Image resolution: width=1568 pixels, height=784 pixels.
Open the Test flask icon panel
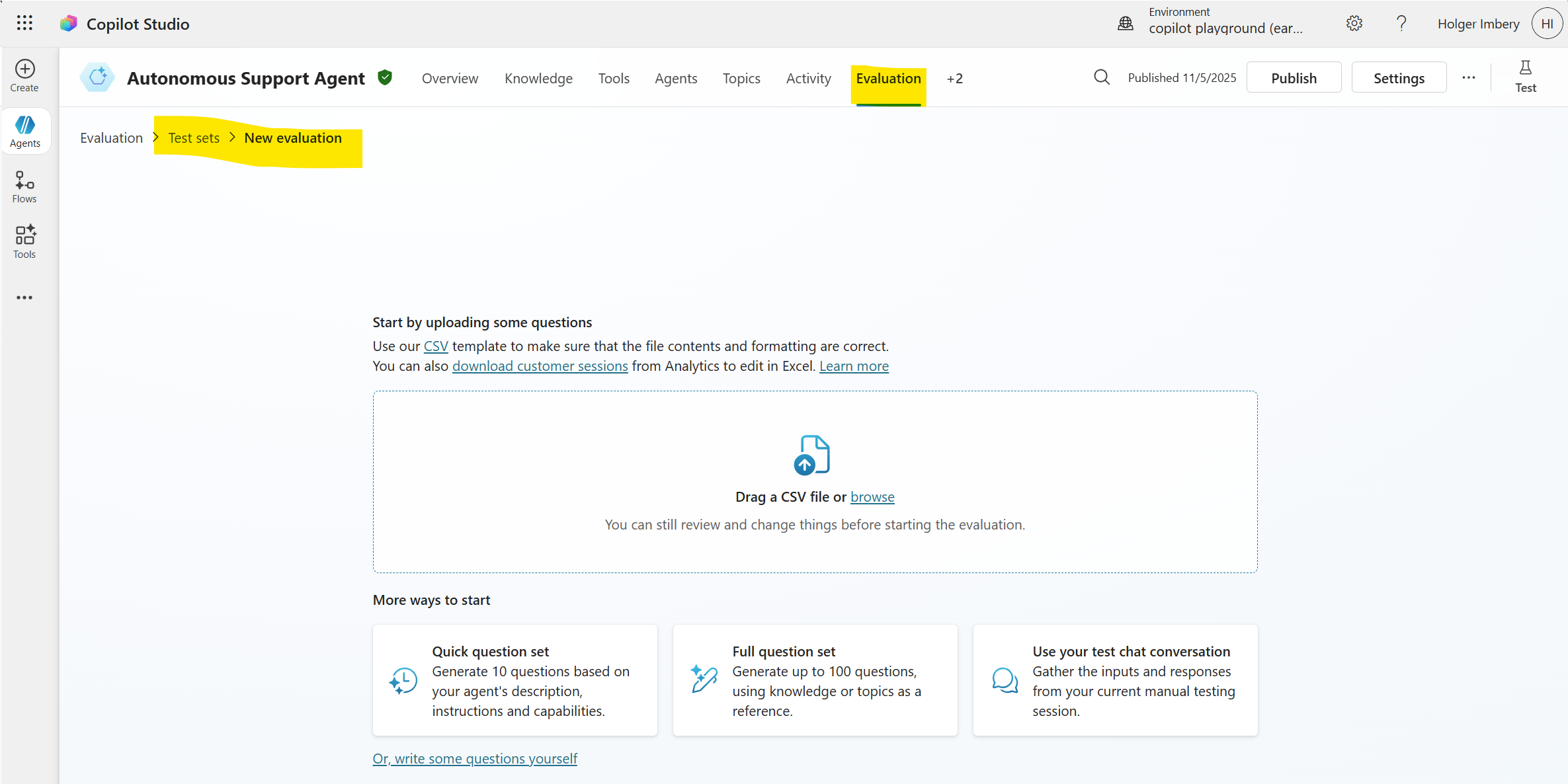pos(1525,77)
